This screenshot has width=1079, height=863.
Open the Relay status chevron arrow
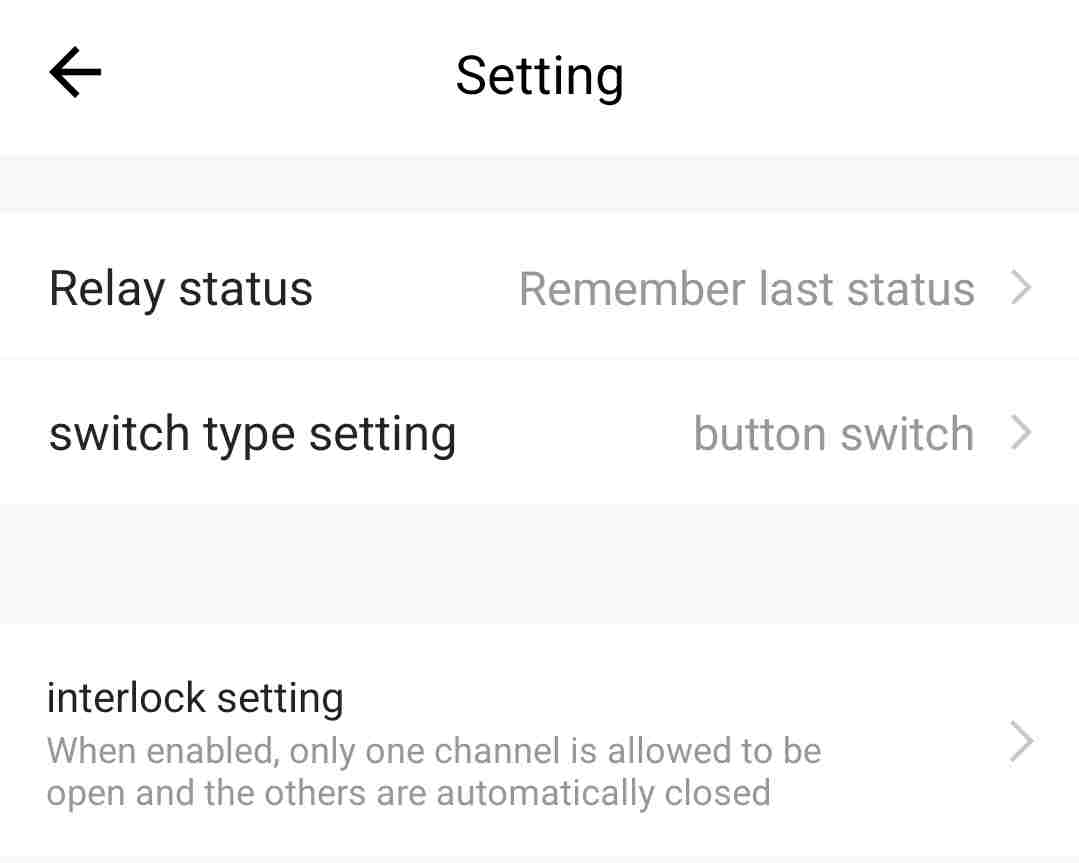[x=1021, y=288]
